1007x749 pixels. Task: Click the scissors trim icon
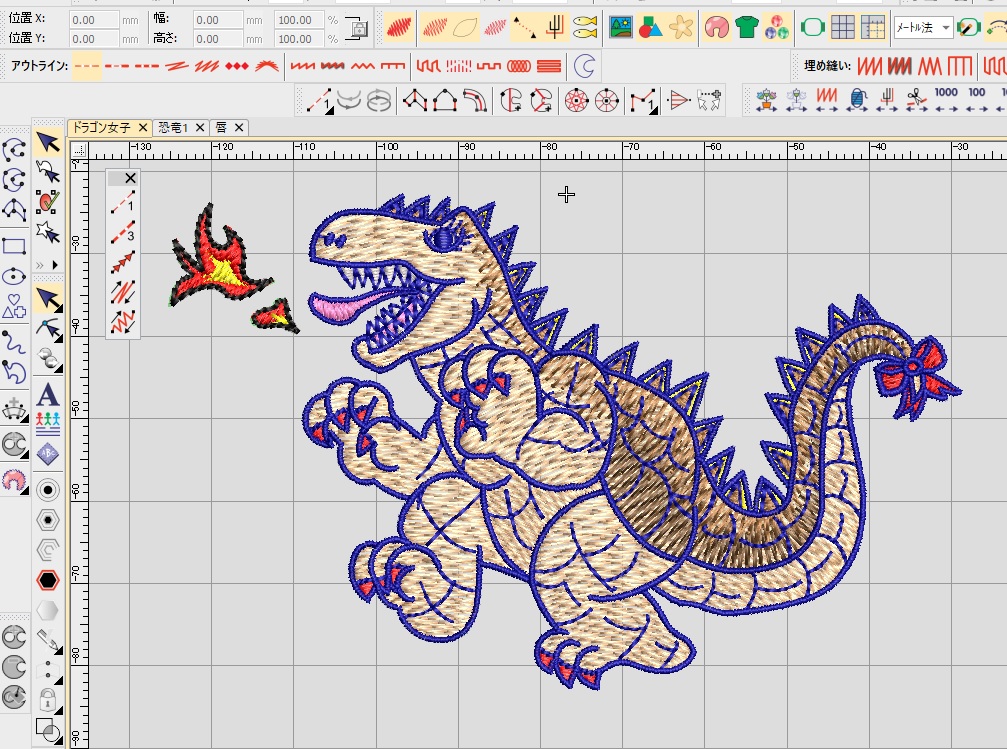916,100
